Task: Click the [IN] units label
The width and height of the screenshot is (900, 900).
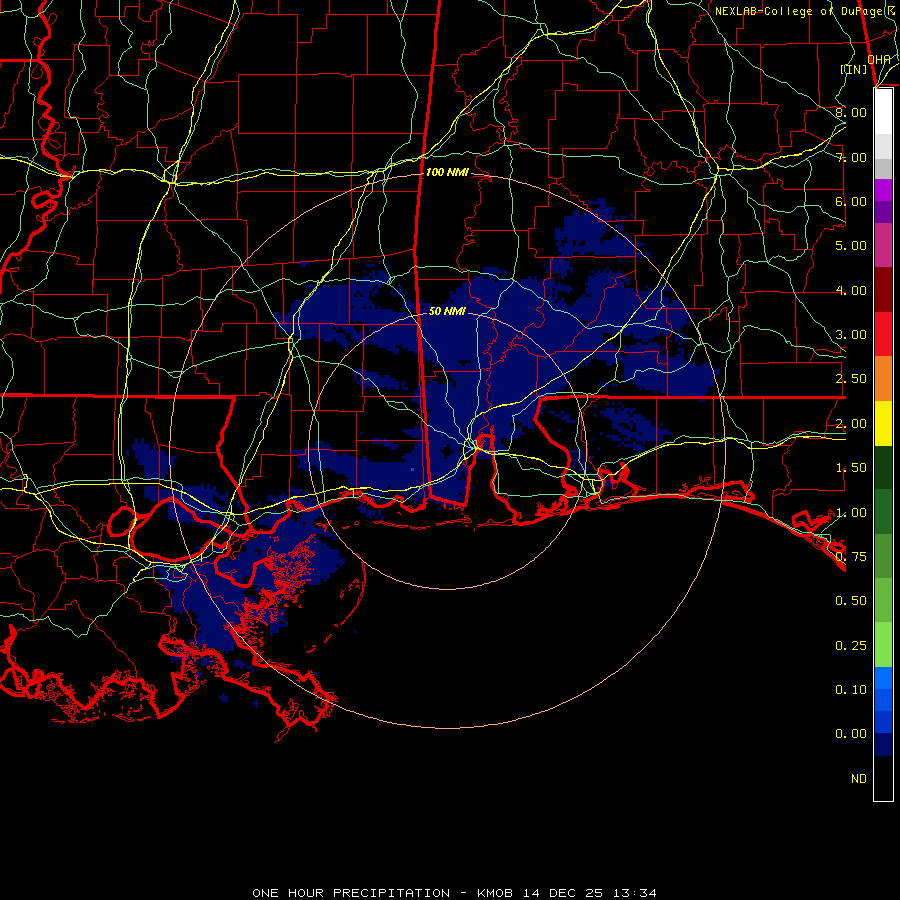Action: point(853,69)
